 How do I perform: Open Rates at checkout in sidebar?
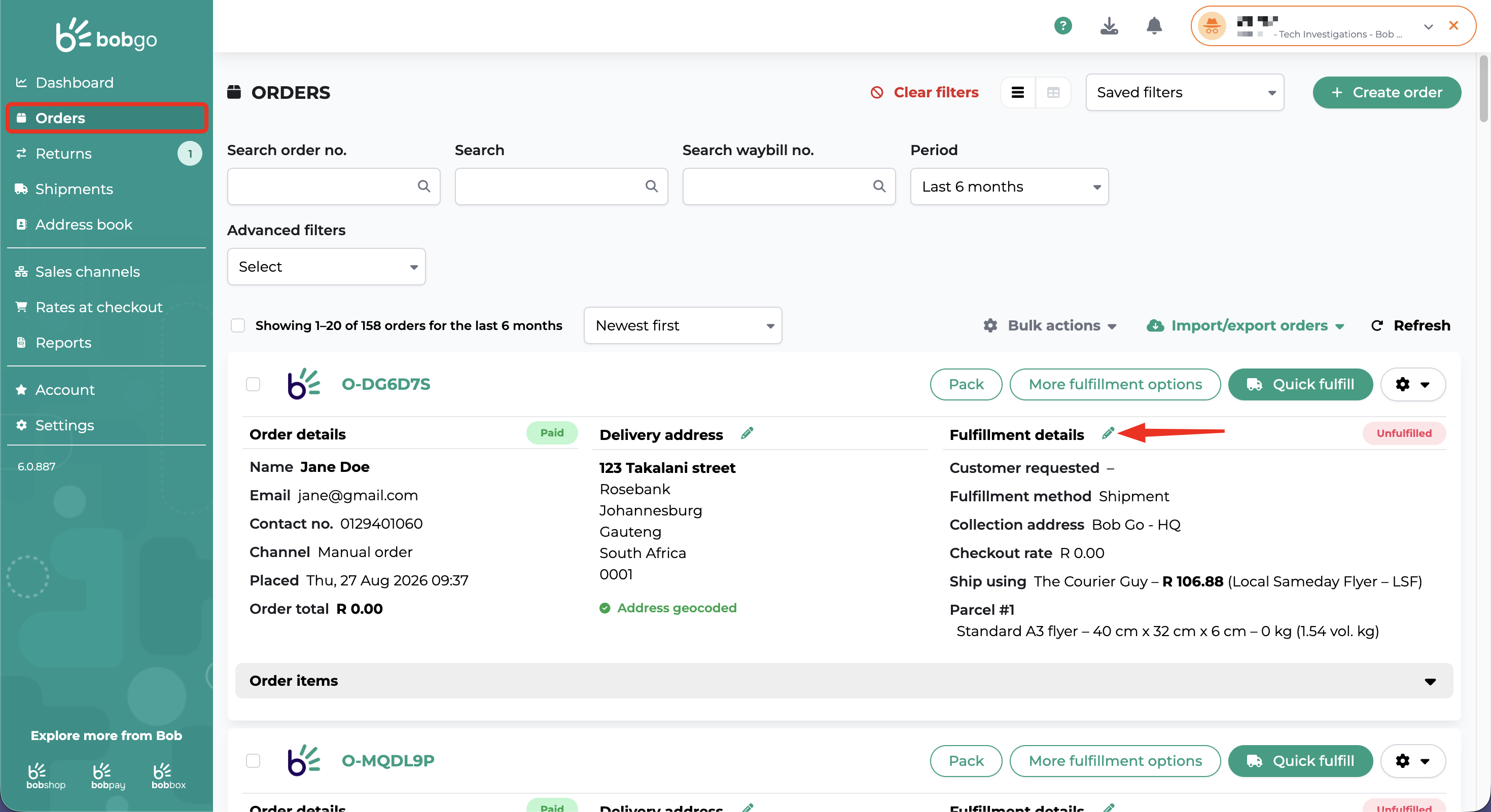click(x=106, y=307)
